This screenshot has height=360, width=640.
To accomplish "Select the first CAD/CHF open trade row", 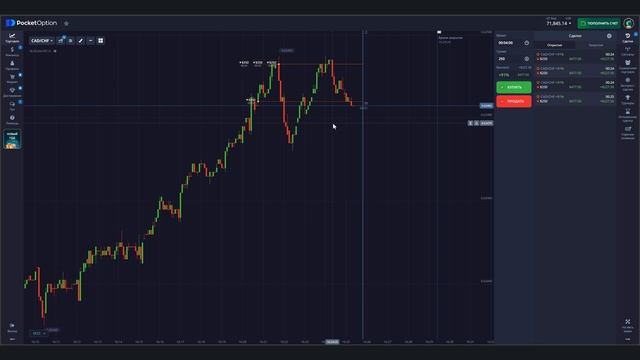I will (575, 57).
